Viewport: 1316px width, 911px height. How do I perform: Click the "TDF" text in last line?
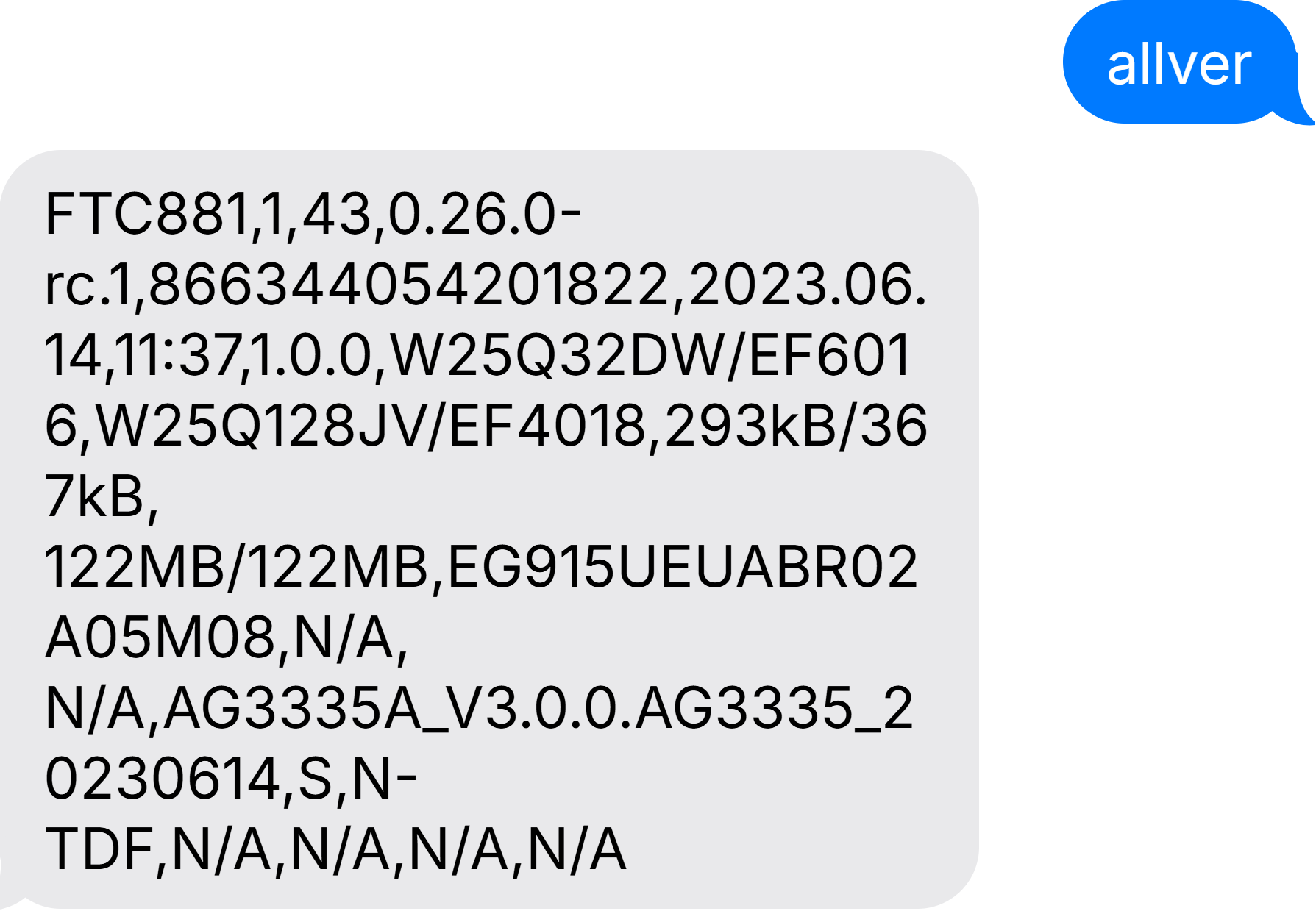click(99, 850)
